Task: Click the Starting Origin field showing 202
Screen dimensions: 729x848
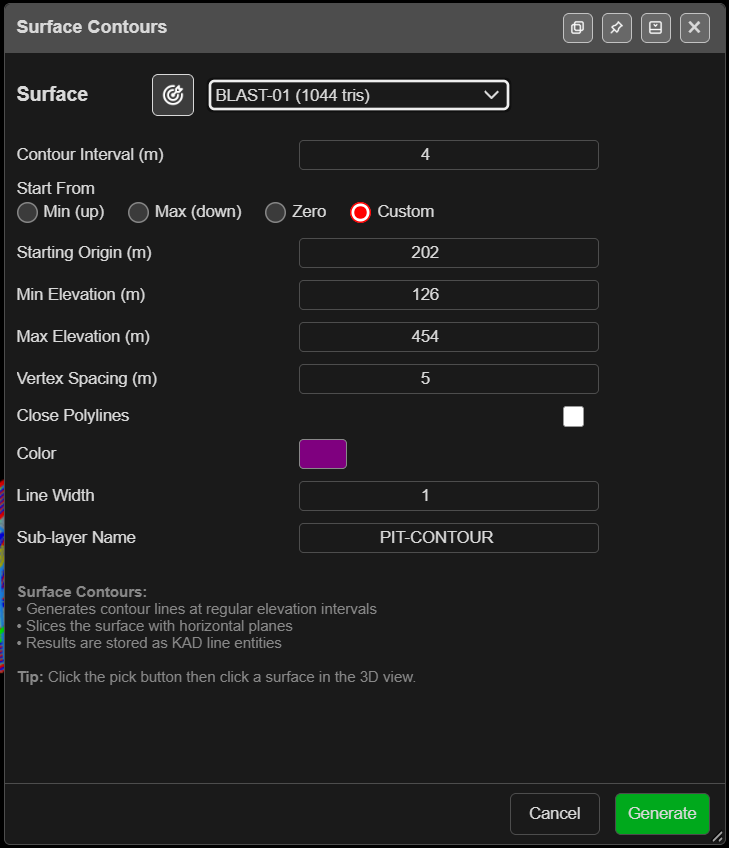Action: click(448, 253)
